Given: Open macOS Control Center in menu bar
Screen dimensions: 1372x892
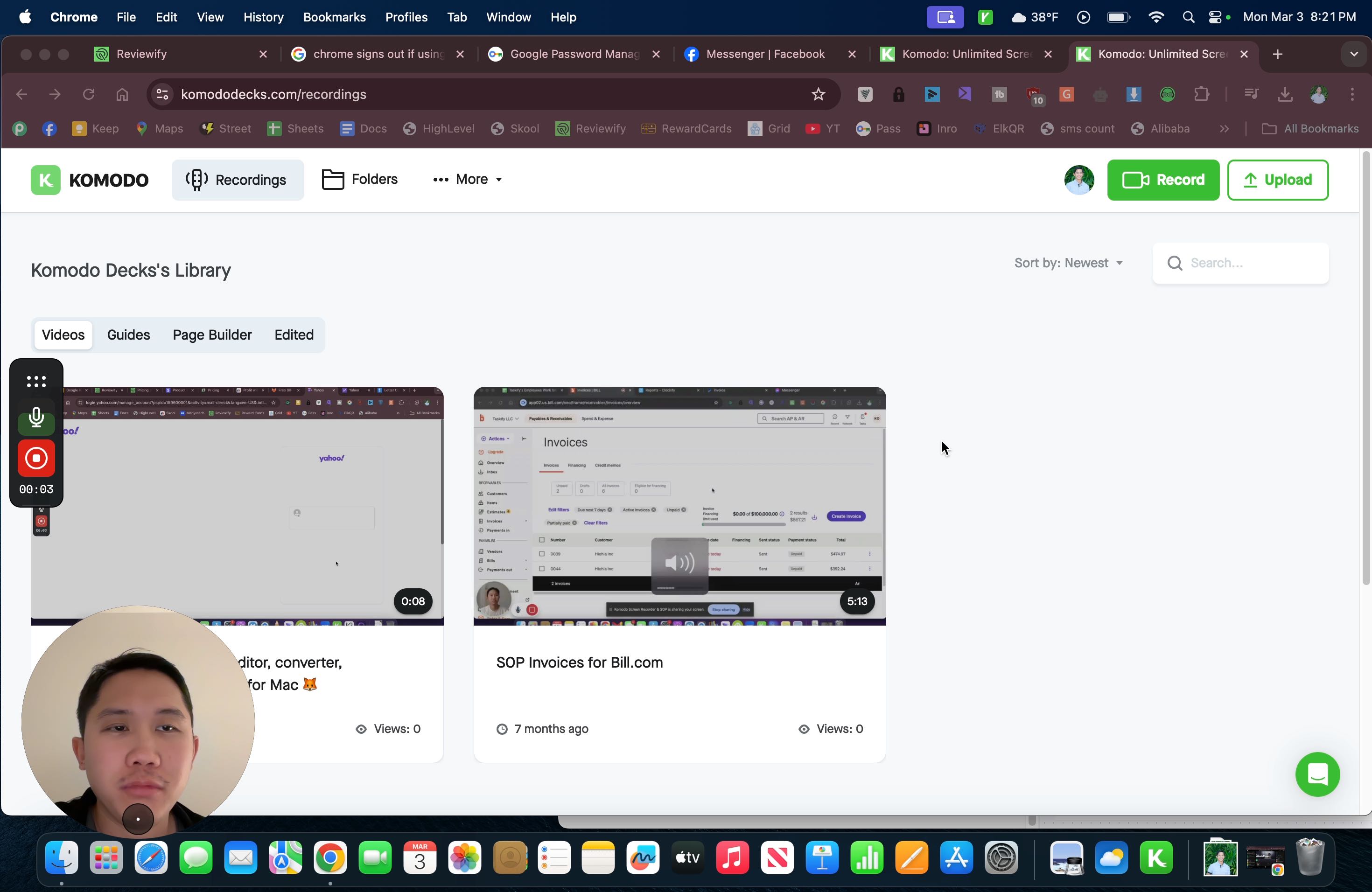Looking at the screenshot, I should click(1215, 17).
